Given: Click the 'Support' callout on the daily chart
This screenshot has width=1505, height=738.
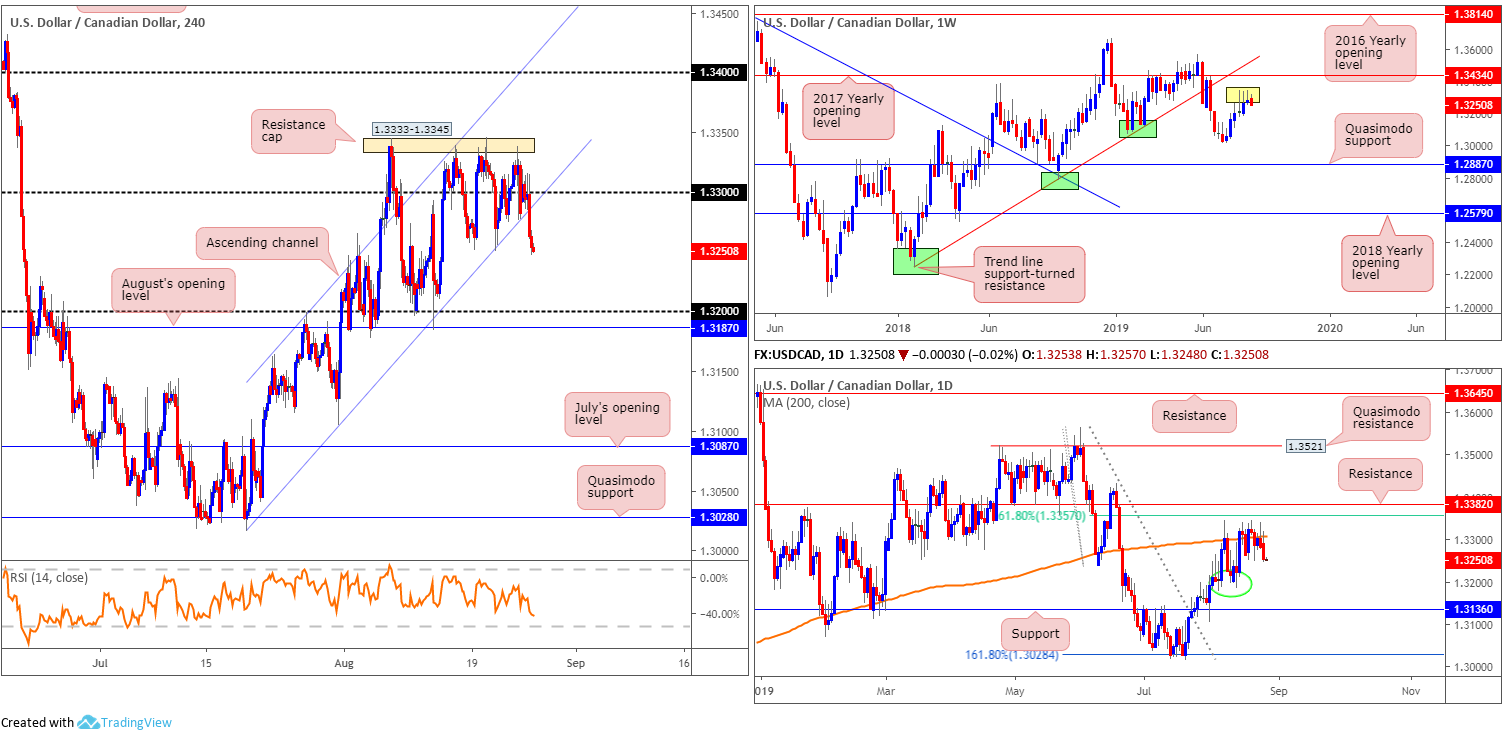Looking at the screenshot, I should click(x=1034, y=634).
